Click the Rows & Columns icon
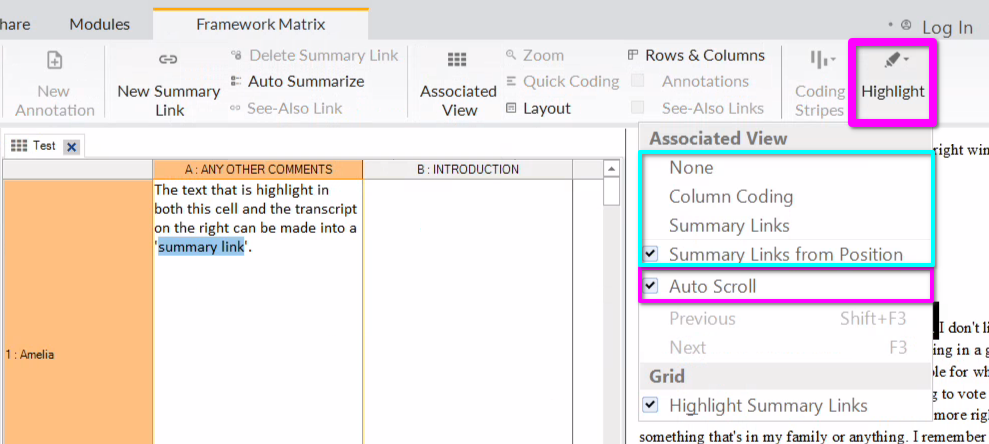 pyautogui.click(x=633, y=55)
